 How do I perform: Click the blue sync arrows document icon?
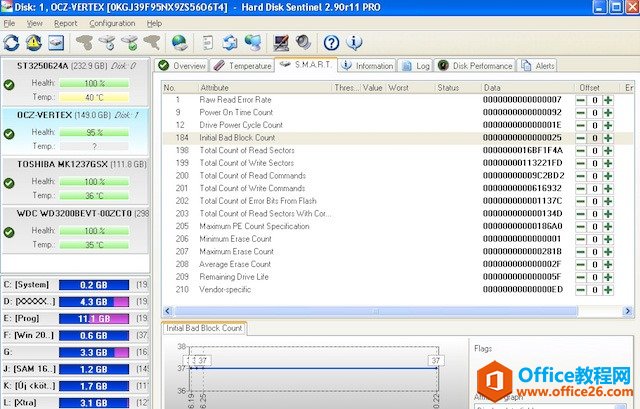[x=230, y=42]
